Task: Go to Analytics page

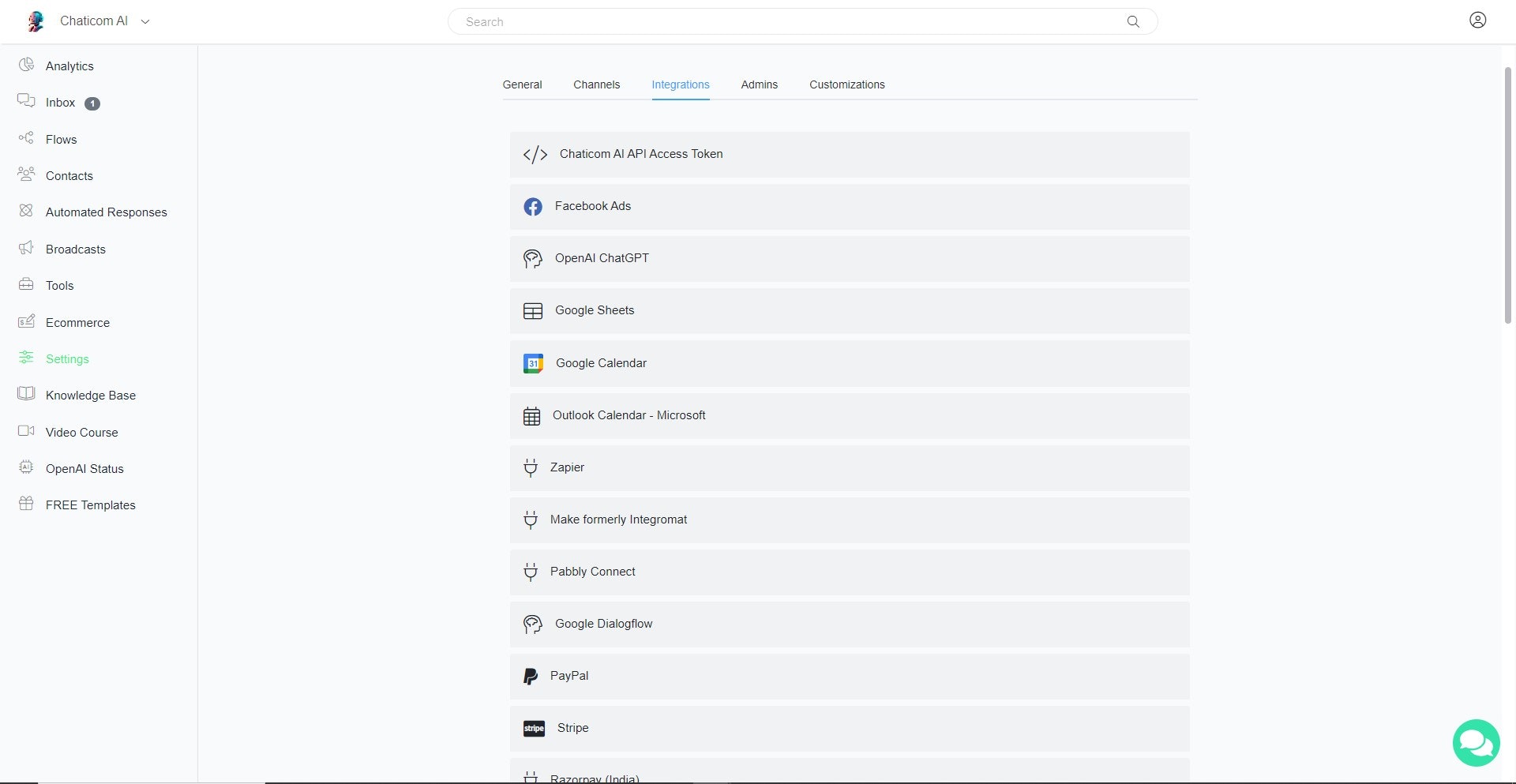Action: click(69, 66)
